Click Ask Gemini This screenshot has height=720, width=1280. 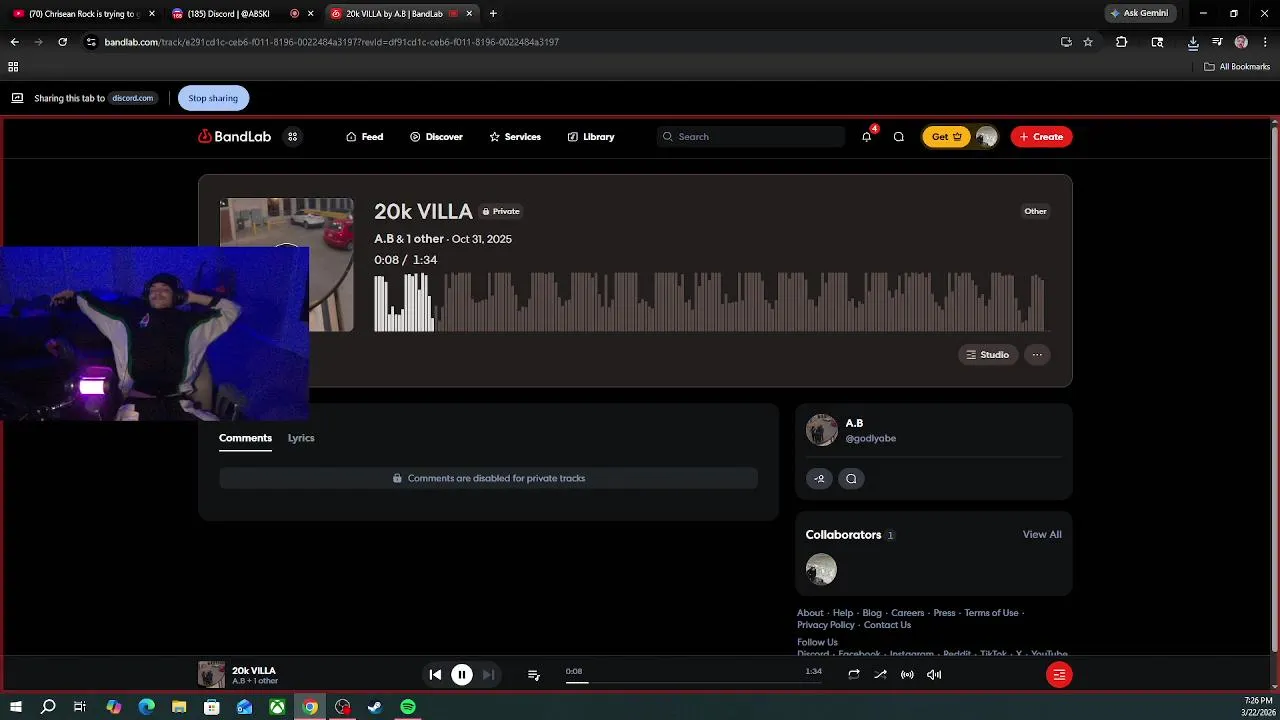point(1139,13)
